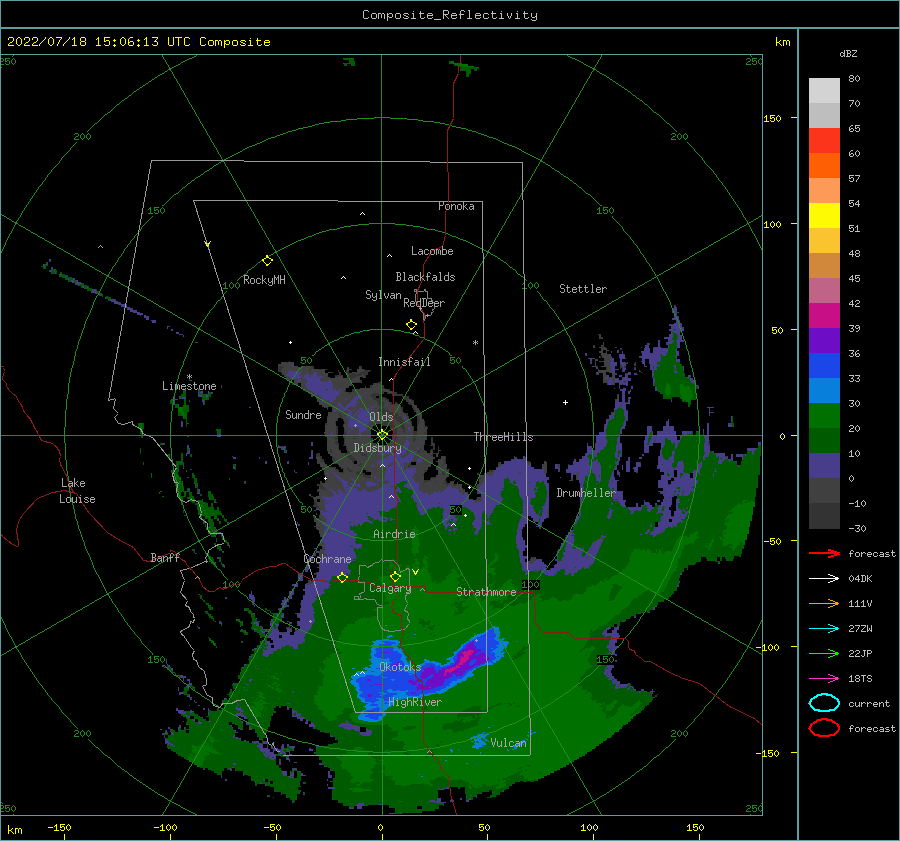Select the orange 60-57 dBZ swatch
Image resolution: width=900 pixels, height=841 pixels.
point(824,165)
